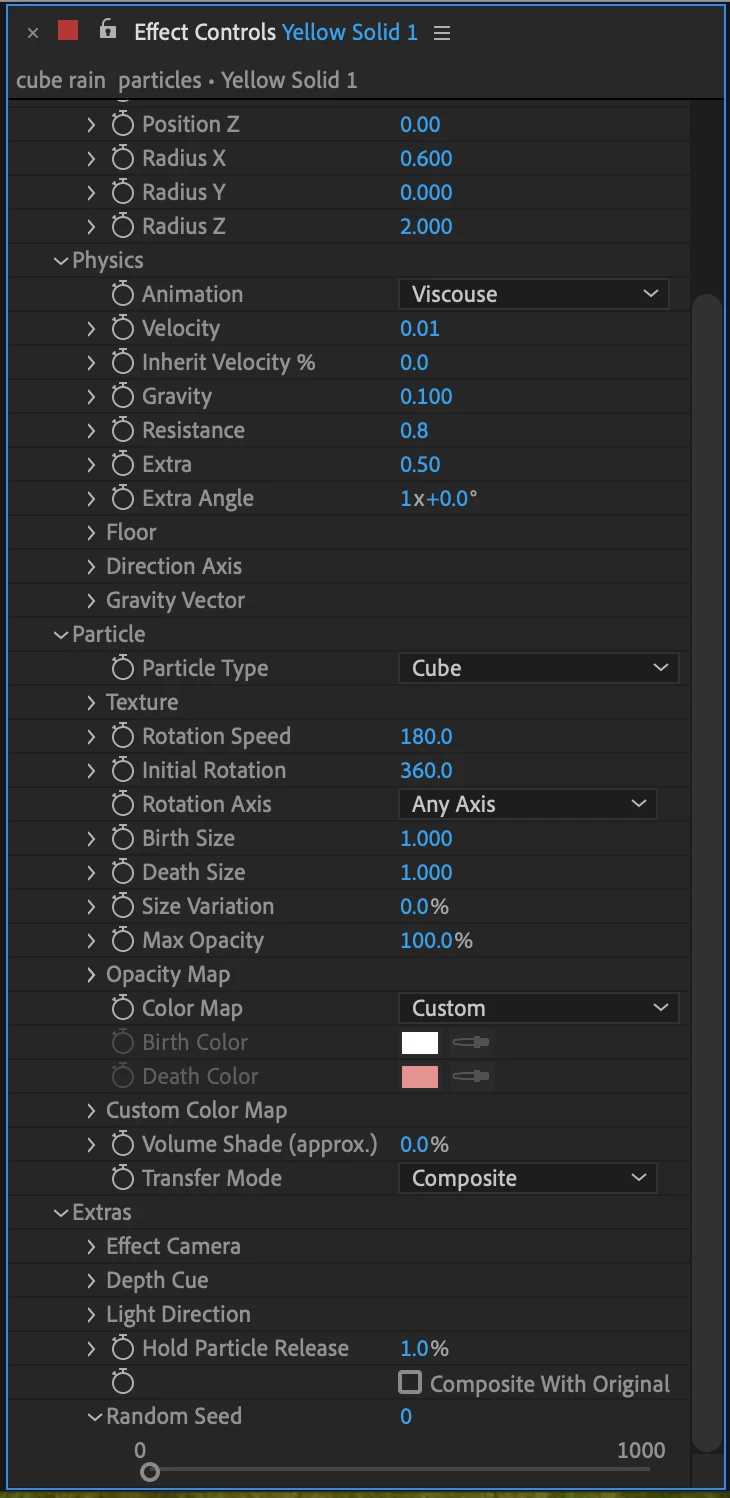Image resolution: width=730 pixels, height=1498 pixels.
Task: Enable Composite With Original checkbox
Action: point(410,1383)
